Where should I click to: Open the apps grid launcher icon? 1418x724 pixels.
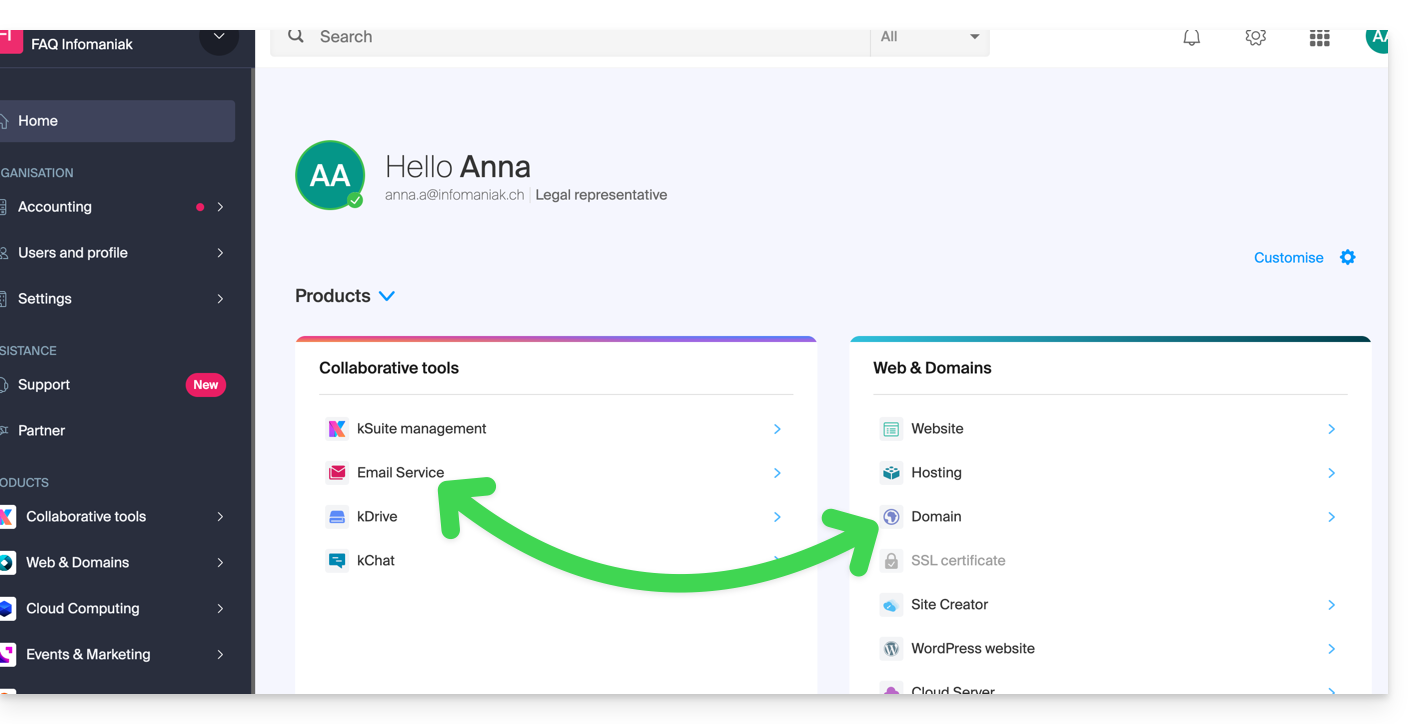pos(1319,38)
